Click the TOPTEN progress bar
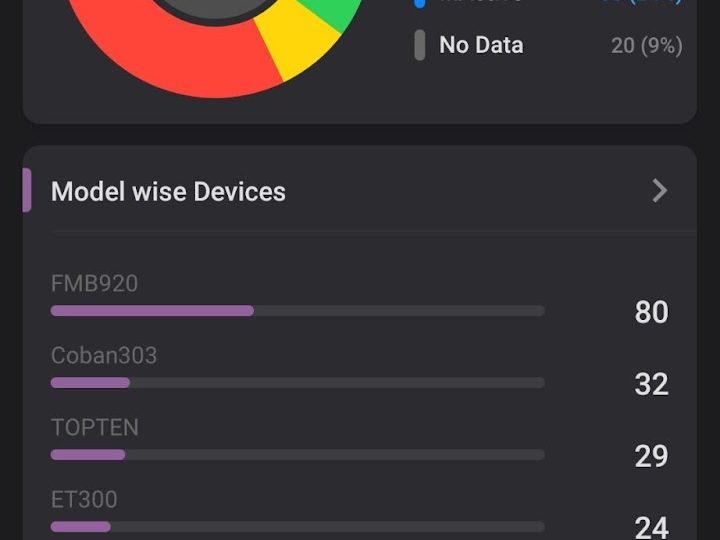The image size is (720, 540). [x=297, y=455]
